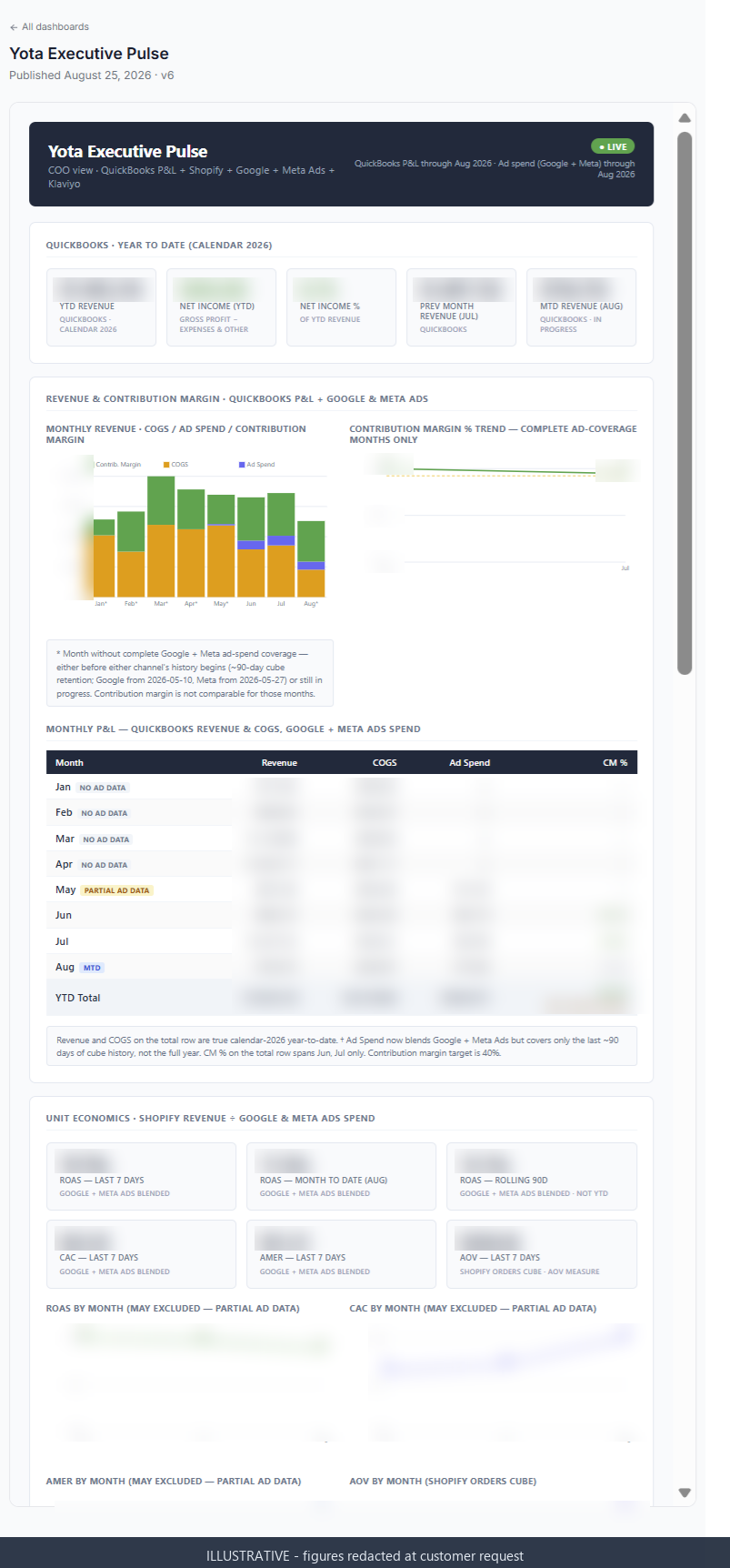
Task: Open the ROAS — Last 7 Days card
Action: click(x=141, y=1176)
